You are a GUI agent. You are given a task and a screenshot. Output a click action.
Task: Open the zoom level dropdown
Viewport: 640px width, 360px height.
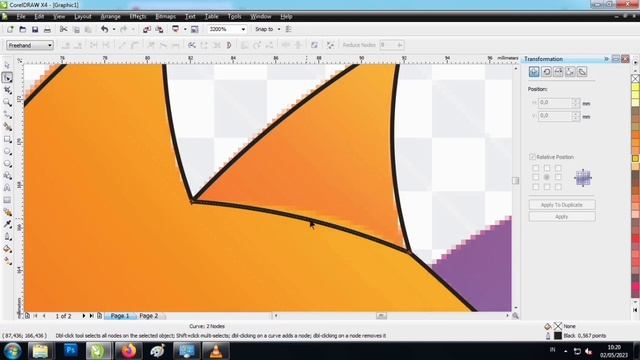click(x=243, y=29)
